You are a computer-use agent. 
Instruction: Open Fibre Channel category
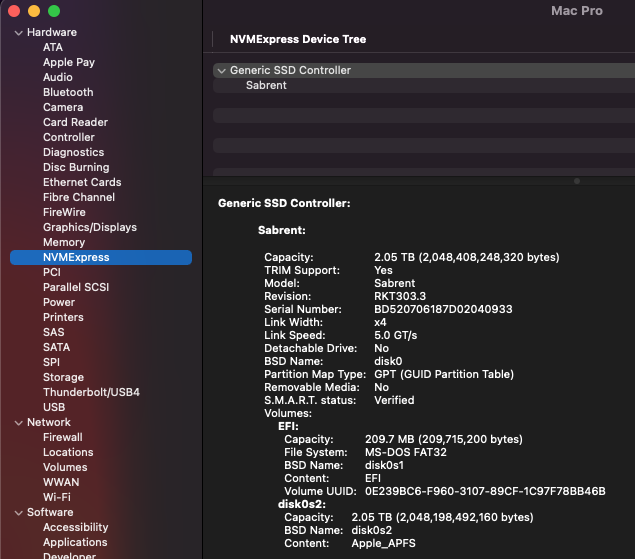[x=79, y=197]
